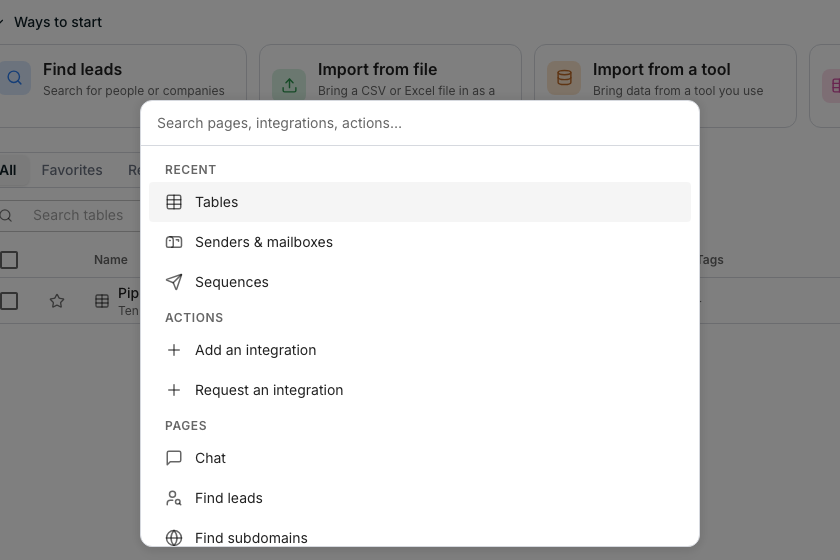Open the Find subdomains page entry
The width and height of the screenshot is (840, 560).
tap(420, 537)
